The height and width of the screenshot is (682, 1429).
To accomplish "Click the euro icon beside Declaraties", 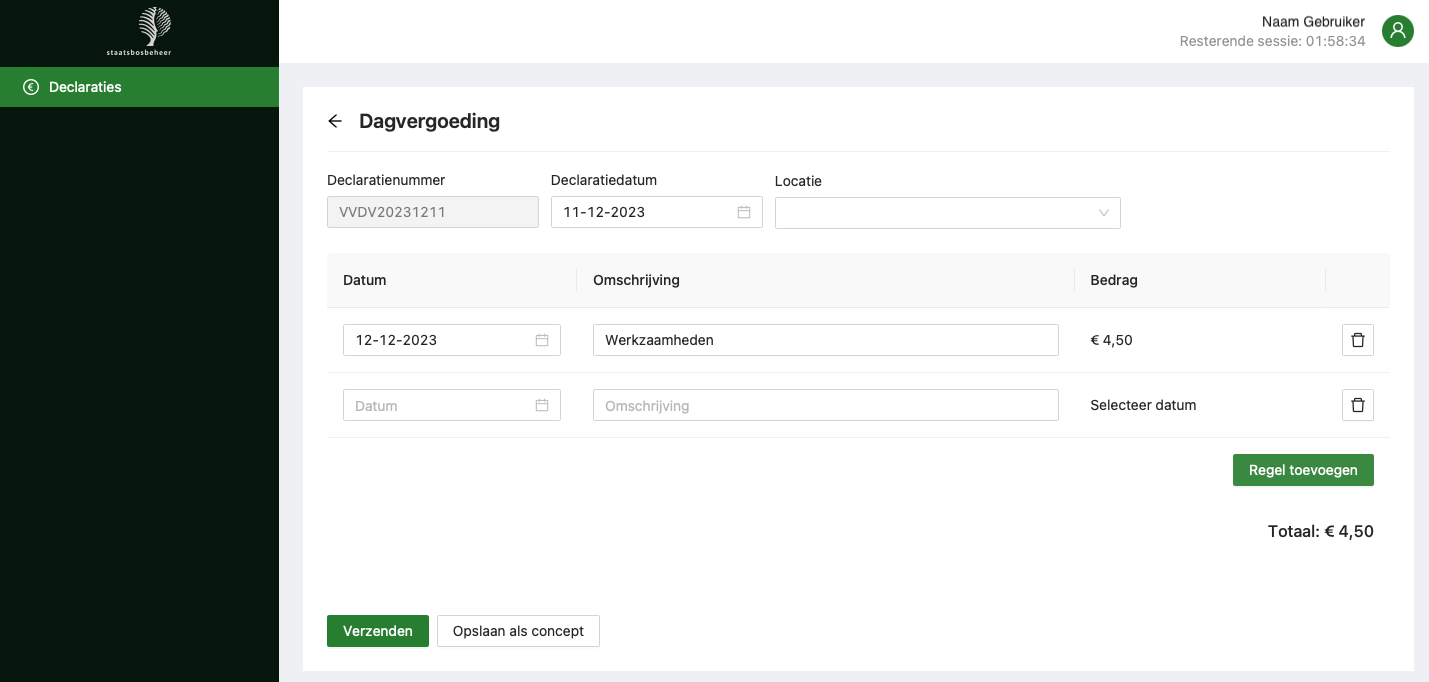I will coord(31,87).
